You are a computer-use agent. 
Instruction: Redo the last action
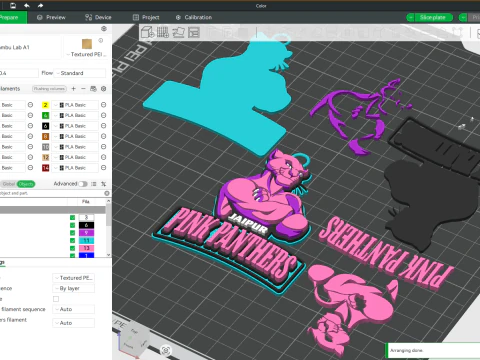pyautogui.click(x=40, y=6)
